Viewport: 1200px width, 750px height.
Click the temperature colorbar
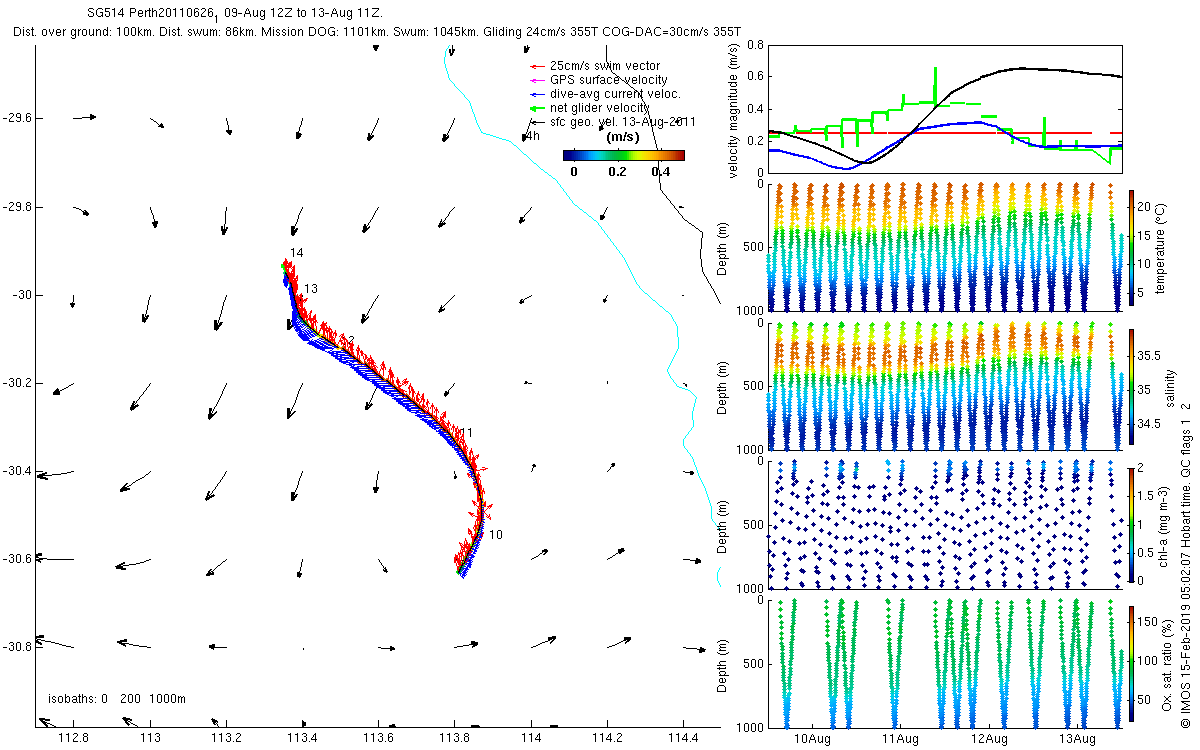pos(1131,246)
